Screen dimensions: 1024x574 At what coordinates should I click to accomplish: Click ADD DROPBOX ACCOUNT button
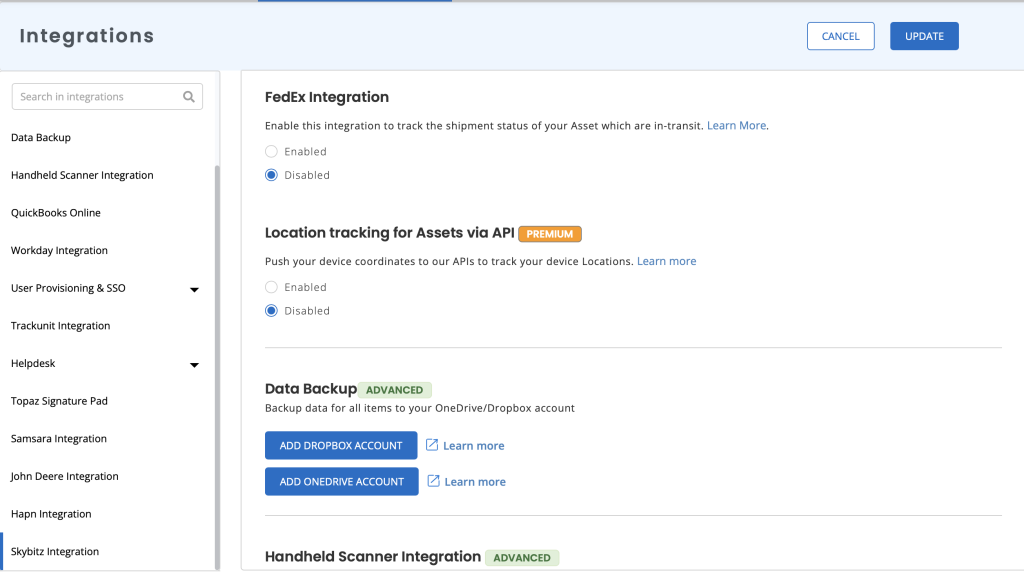(341, 445)
